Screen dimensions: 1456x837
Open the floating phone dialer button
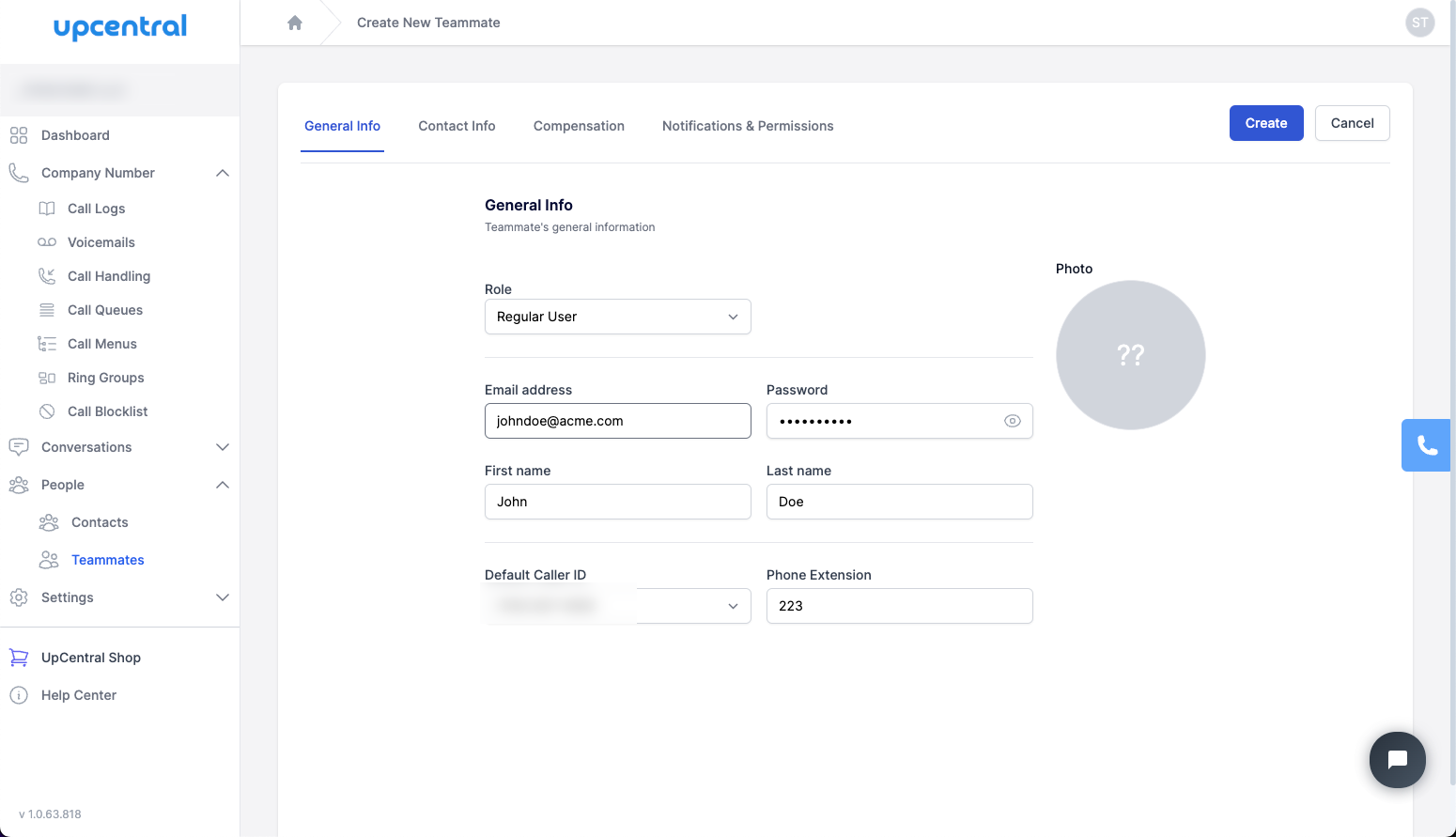[1426, 445]
